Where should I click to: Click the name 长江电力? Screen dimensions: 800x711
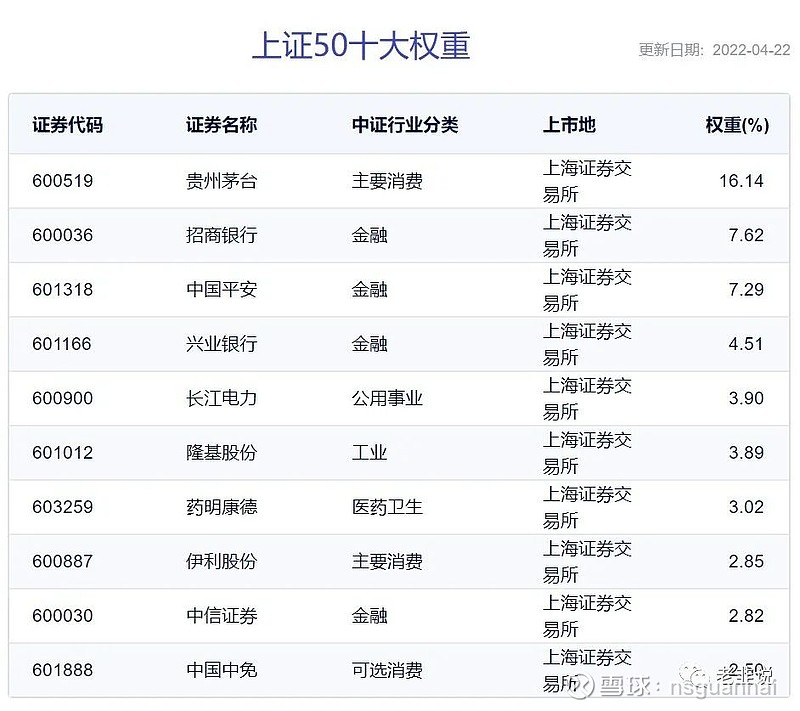221,398
